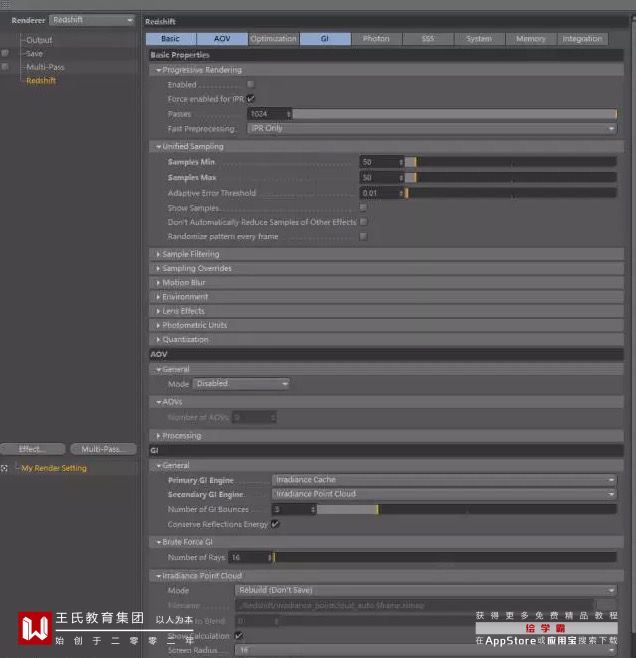Click Adaptive Error Threshold value field
This screenshot has width=636, height=658.
(381, 193)
